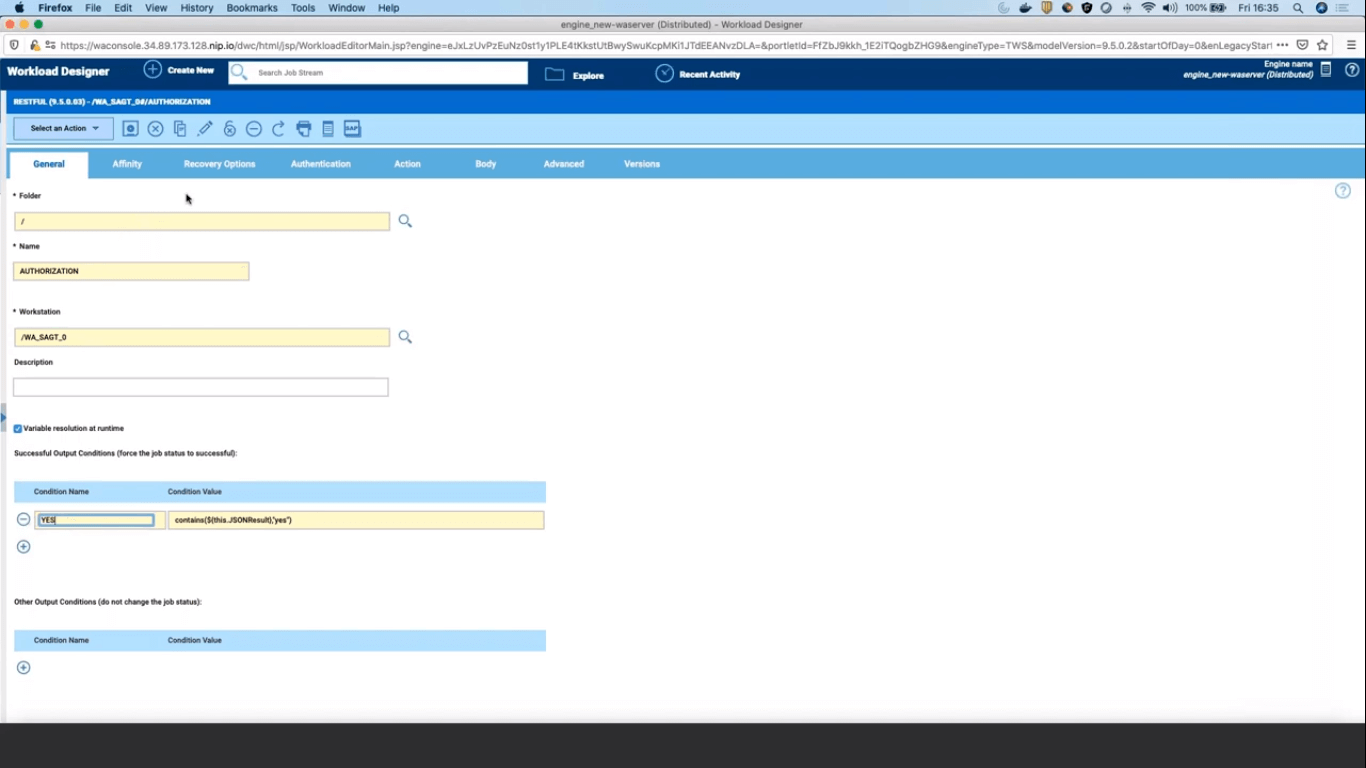Screen dimensions: 1366x768
Task: Add a new other output condition
Action: [x=24, y=668]
